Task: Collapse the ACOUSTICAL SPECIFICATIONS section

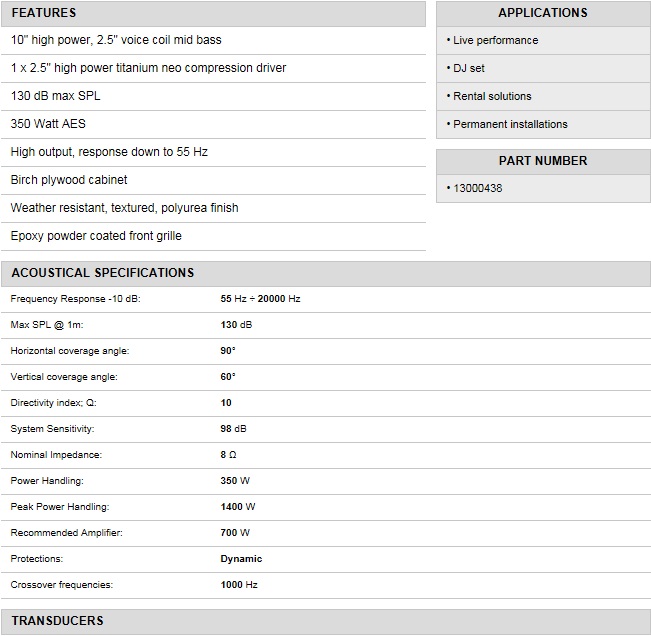Action: [102, 273]
